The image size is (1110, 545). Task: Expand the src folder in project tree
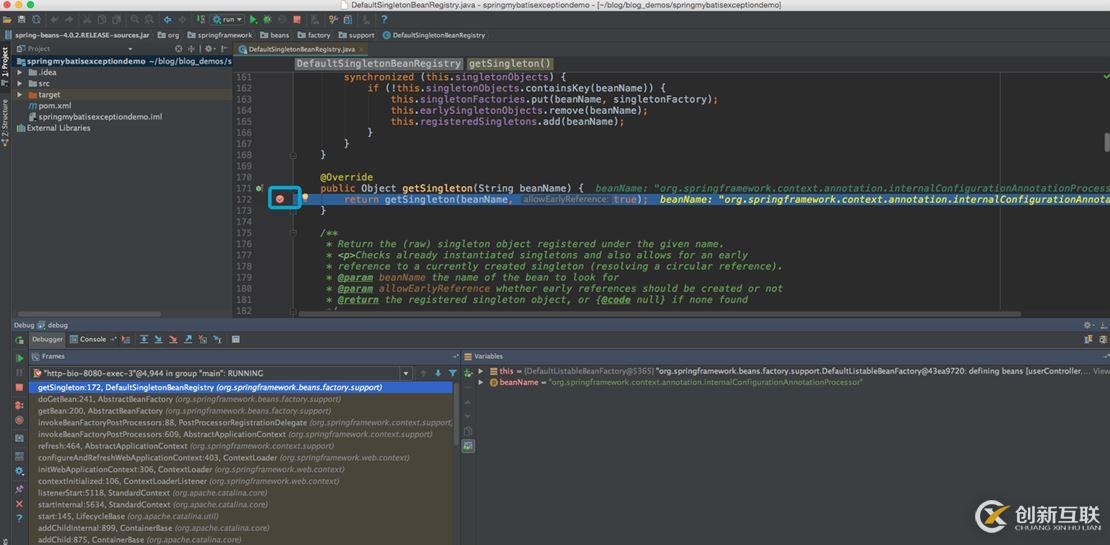pyautogui.click(x=20, y=84)
